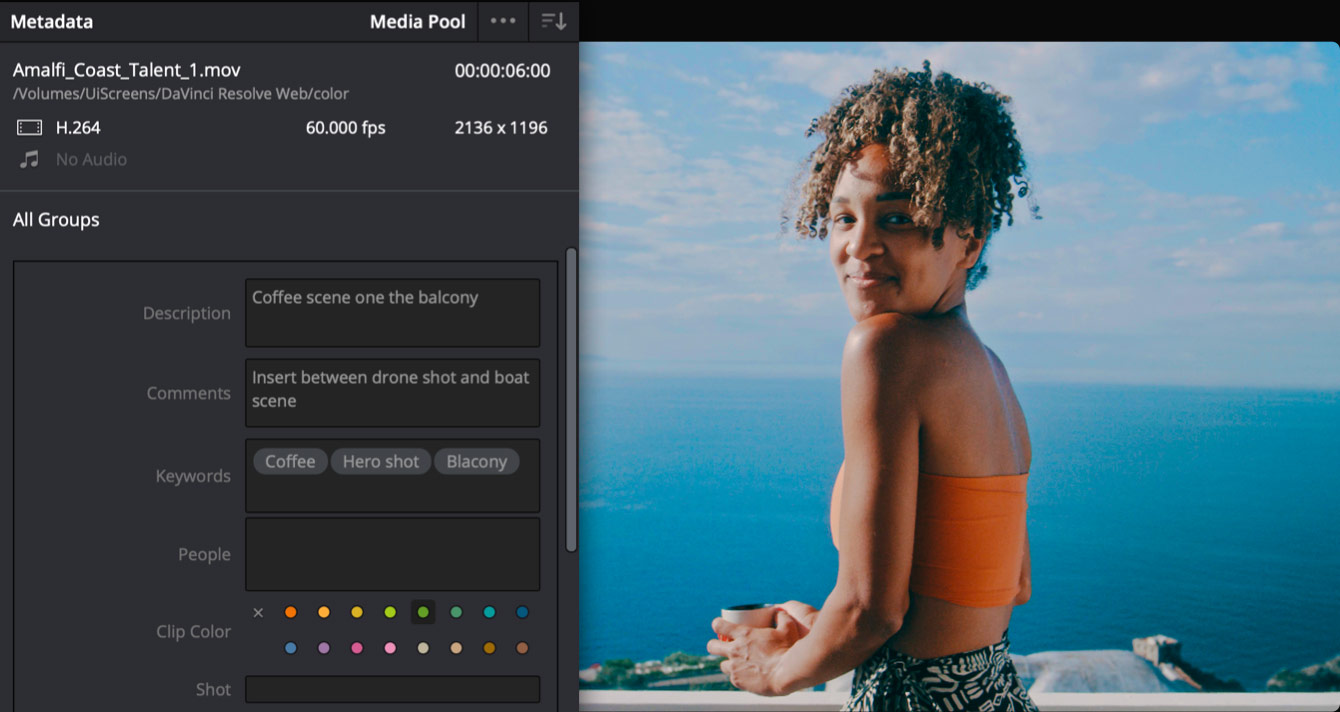Toggle the purple clip color on

(323, 647)
